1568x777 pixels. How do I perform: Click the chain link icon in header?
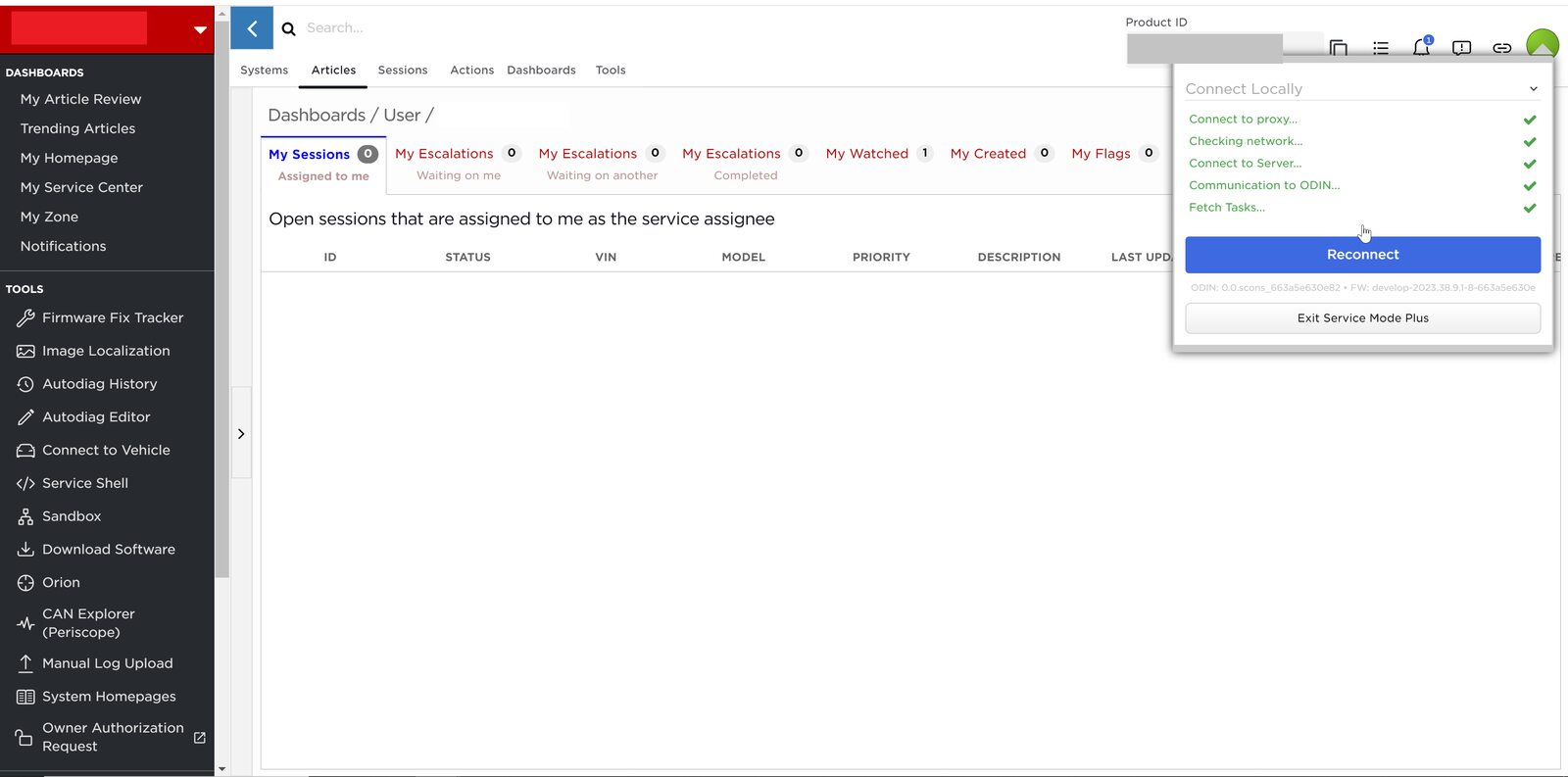tap(1501, 47)
